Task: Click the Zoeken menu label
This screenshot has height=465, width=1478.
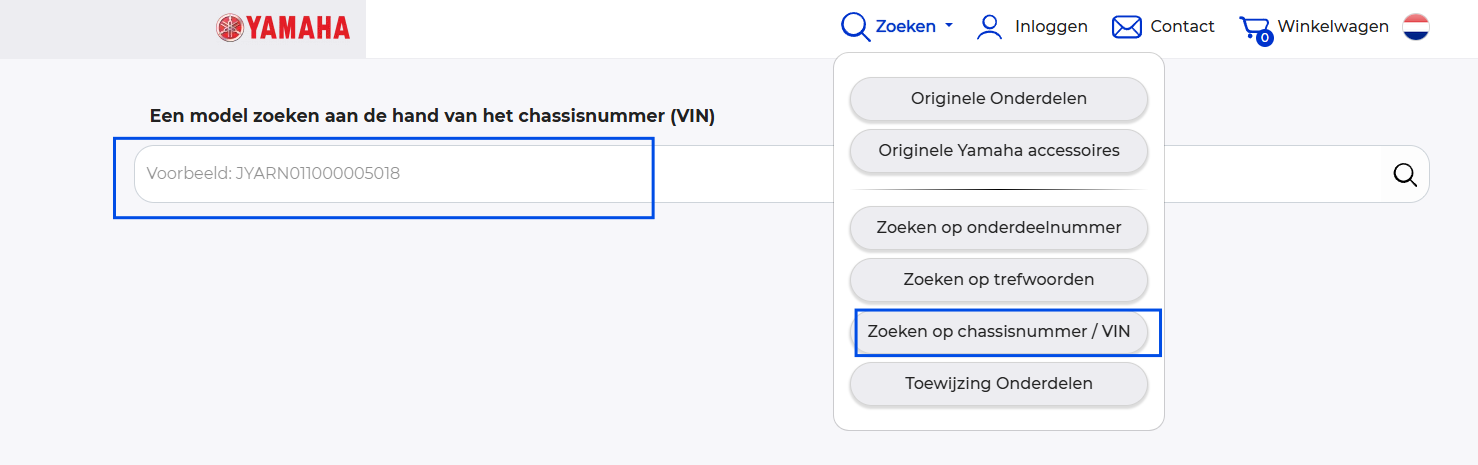Action: (x=905, y=27)
